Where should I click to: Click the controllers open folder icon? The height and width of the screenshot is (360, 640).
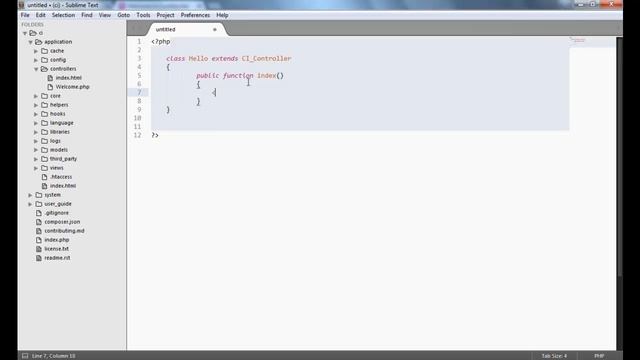(x=44, y=69)
